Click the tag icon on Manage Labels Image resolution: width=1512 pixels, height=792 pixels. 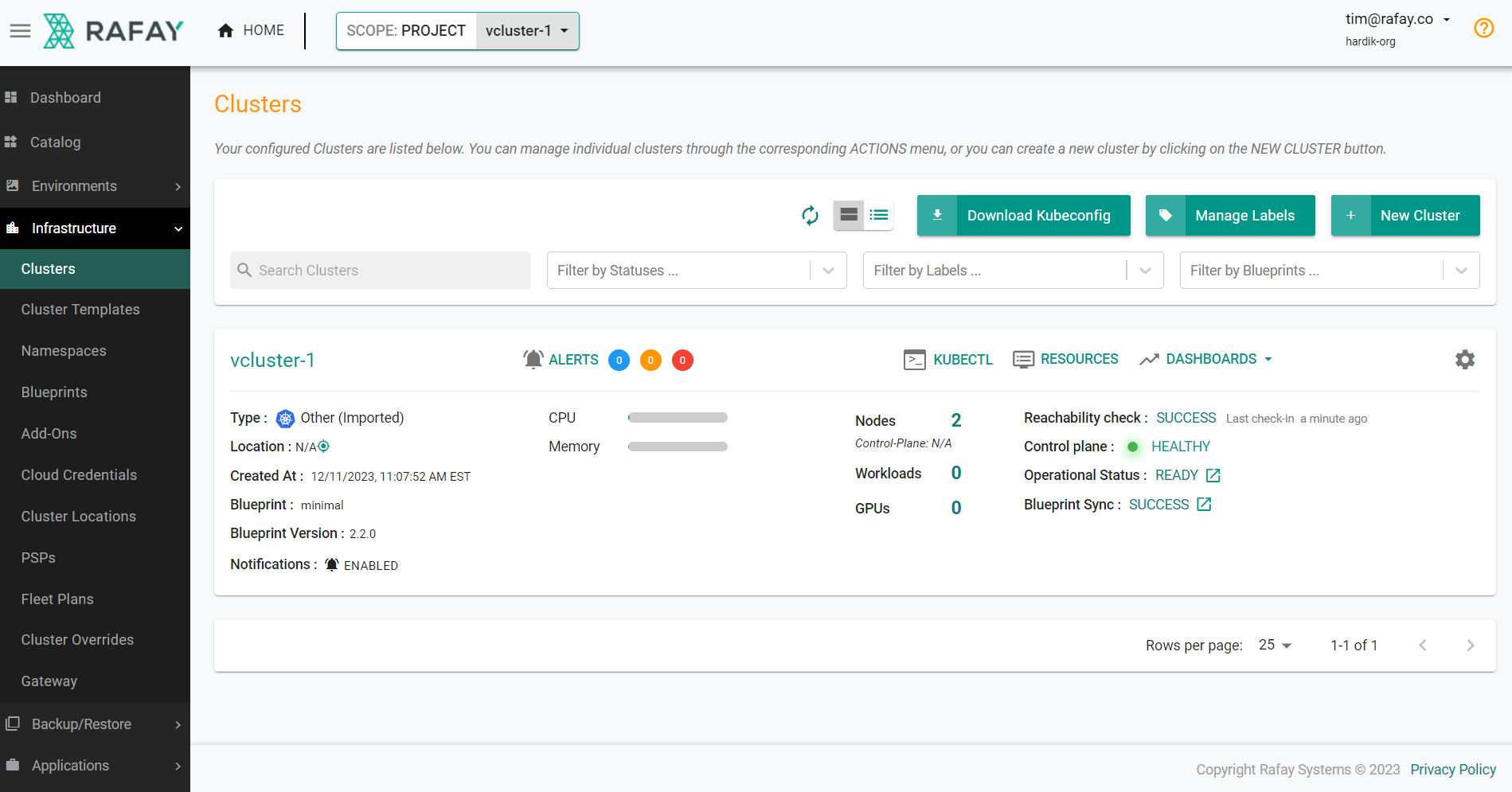(1166, 215)
